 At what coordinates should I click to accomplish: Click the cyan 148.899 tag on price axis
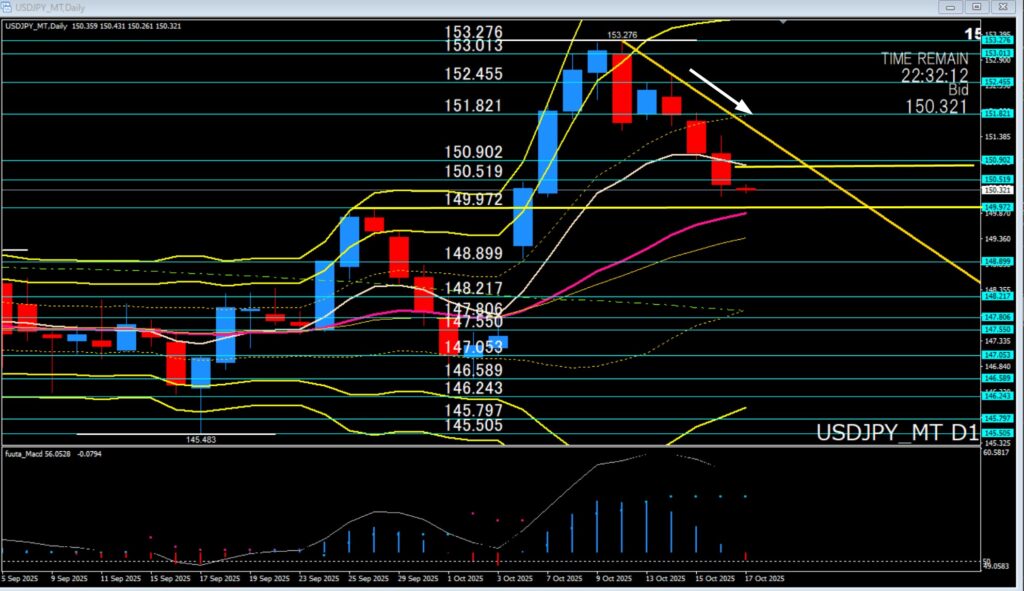coord(1000,262)
